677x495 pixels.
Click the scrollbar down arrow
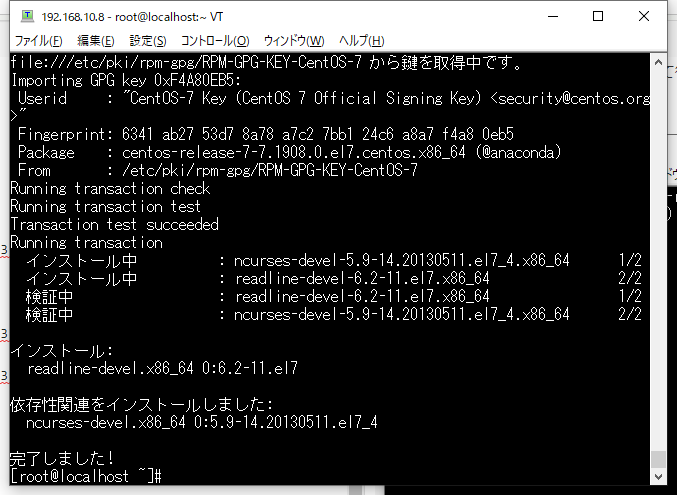(658, 476)
